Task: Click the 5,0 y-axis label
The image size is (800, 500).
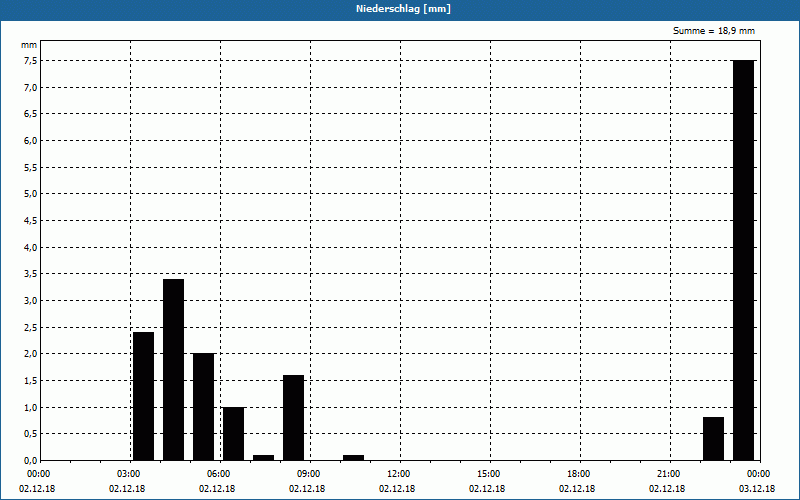Action: coord(30,194)
